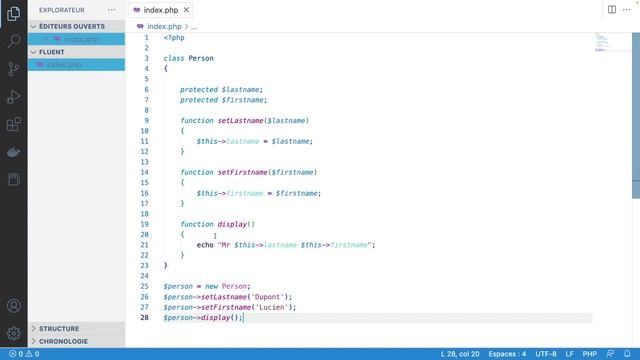Click the echo keyword on line 21

pyautogui.click(x=205, y=245)
